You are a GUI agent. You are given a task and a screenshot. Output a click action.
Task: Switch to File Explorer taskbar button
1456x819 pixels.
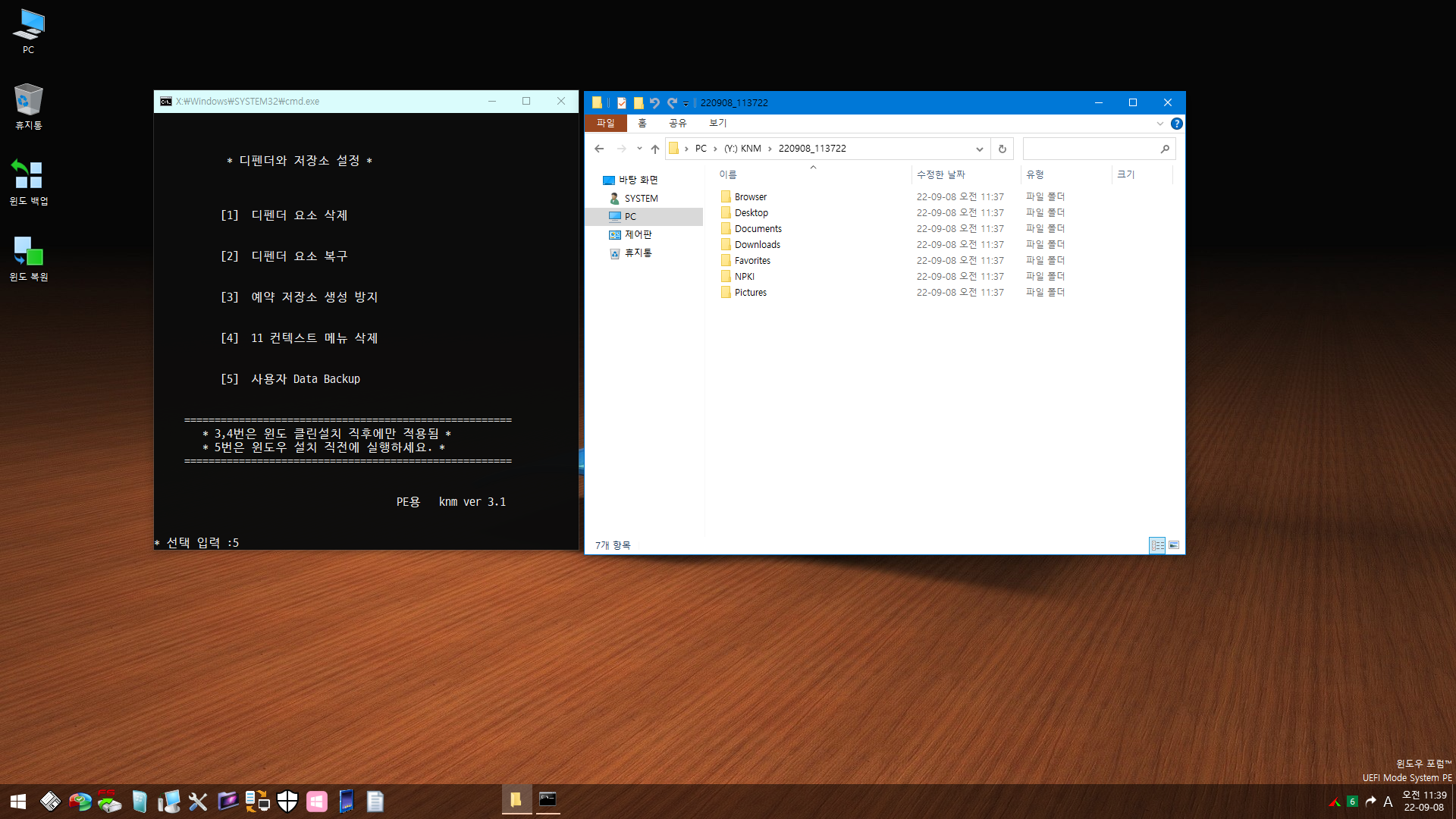[516, 800]
